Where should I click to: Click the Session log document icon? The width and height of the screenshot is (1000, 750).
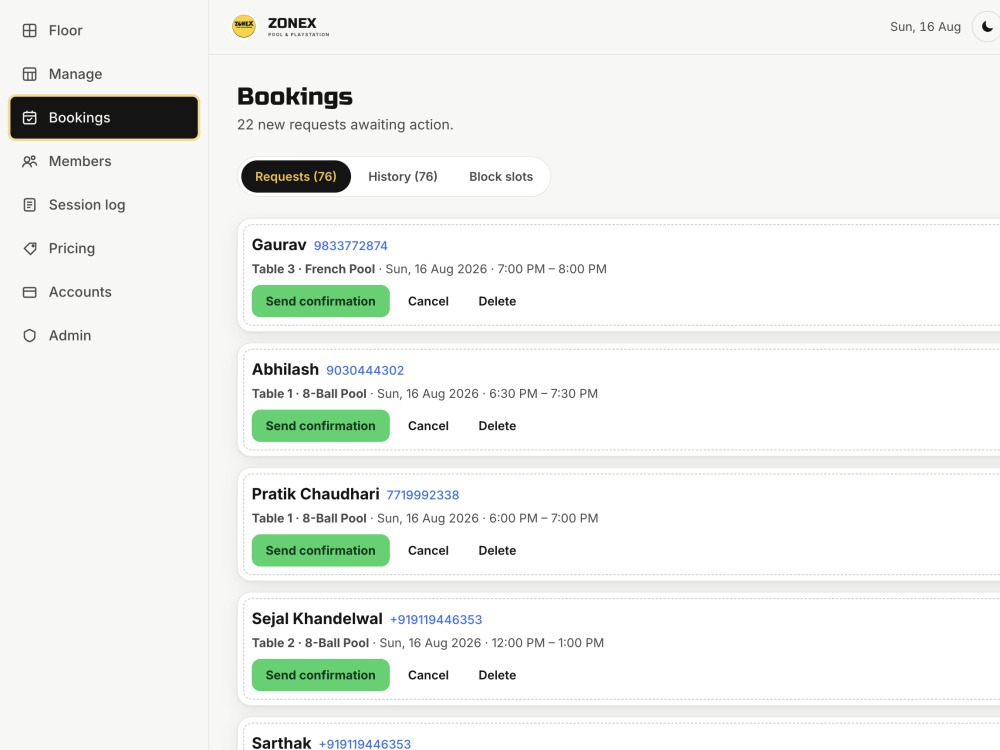tap(29, 205)
